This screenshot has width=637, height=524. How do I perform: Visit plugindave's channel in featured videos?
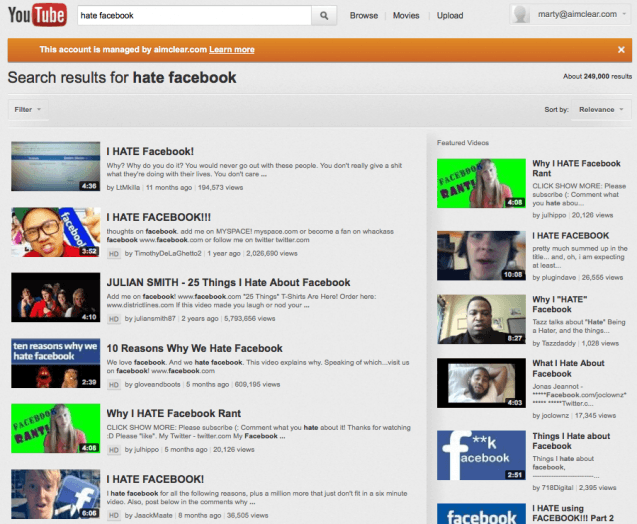[x=559, y=277]
